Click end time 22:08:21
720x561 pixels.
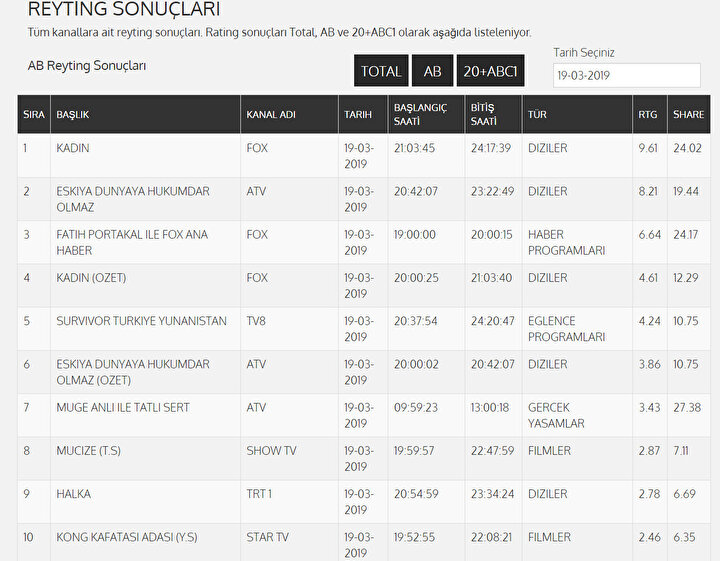[x=491, y=537]
